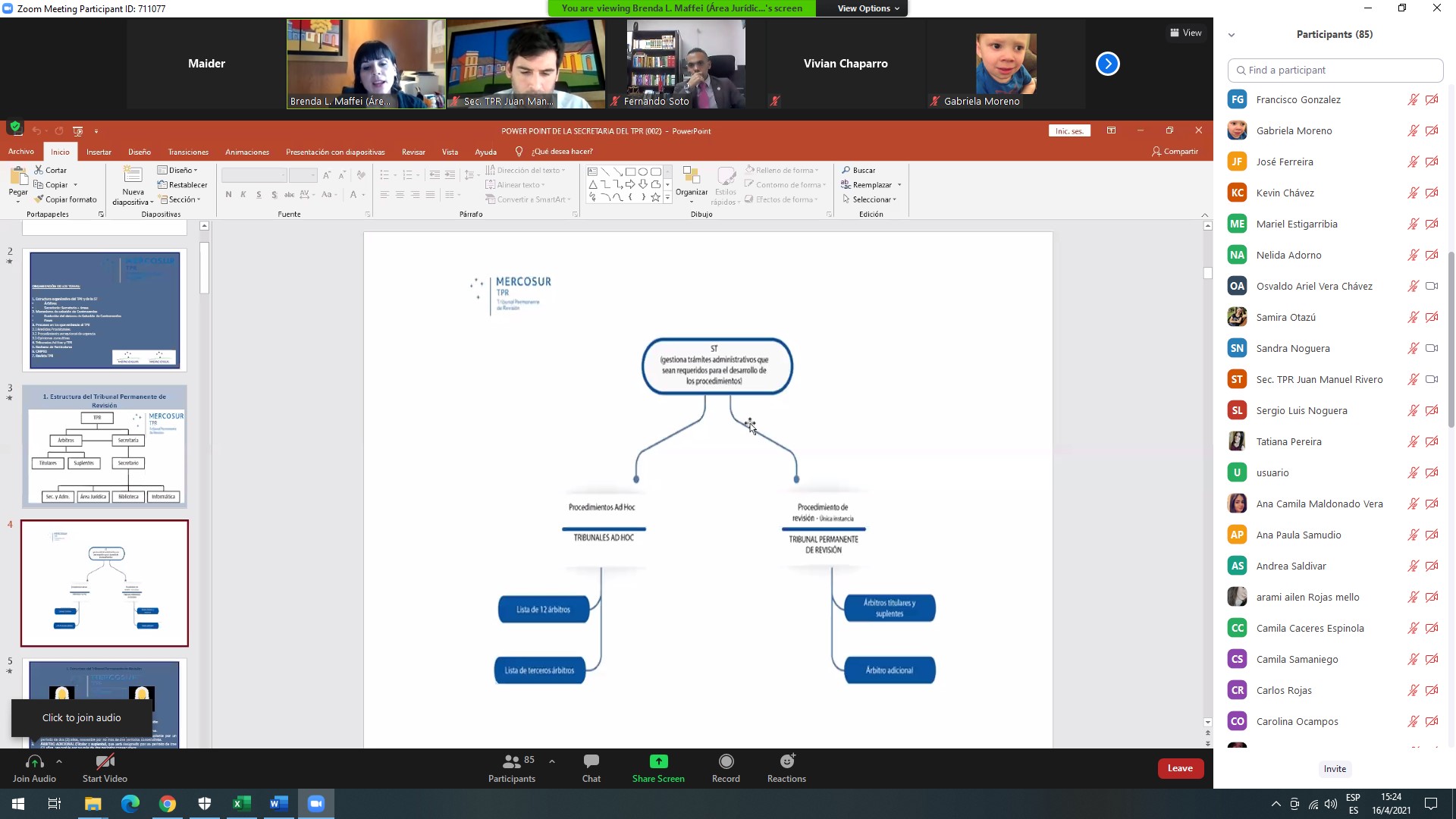Click the Invite button
Viewport: 1456px width, 819px height.
(x=1335, y=769)
